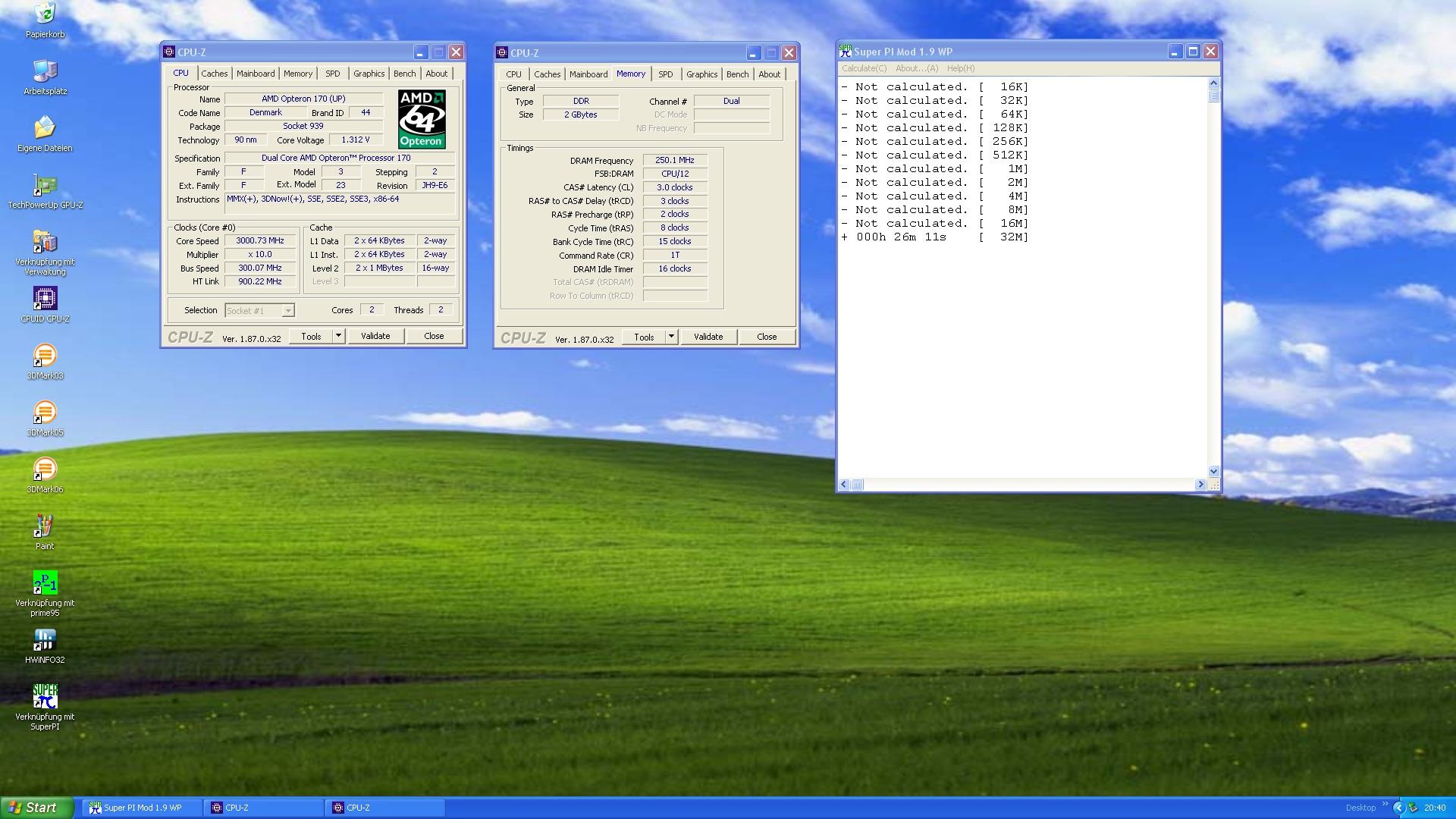The image size is (1456, 819).
Task: Launch the SuperPI desktop shortcut
Action: [45, 696]
